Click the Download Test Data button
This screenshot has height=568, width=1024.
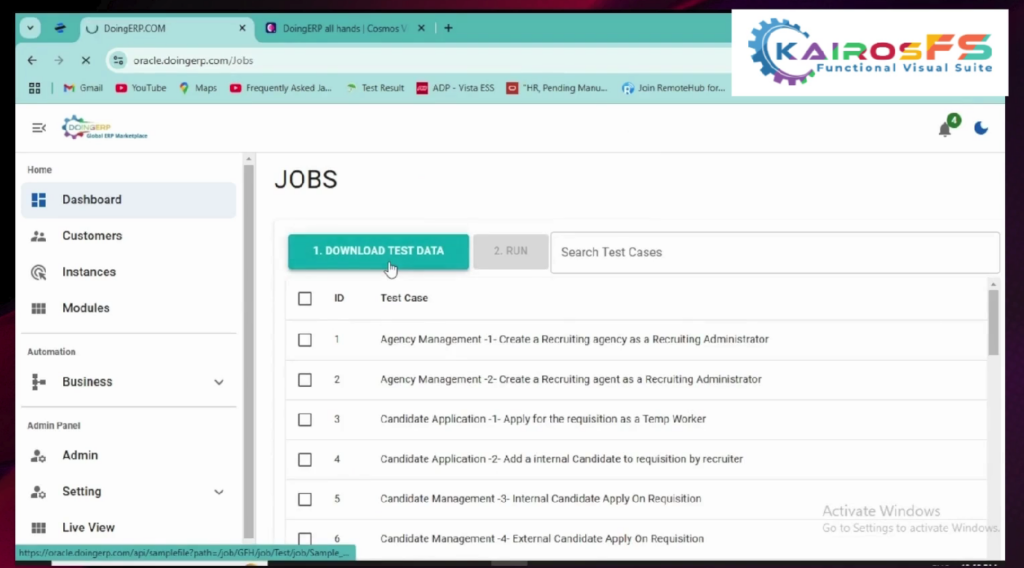point(378,251)
